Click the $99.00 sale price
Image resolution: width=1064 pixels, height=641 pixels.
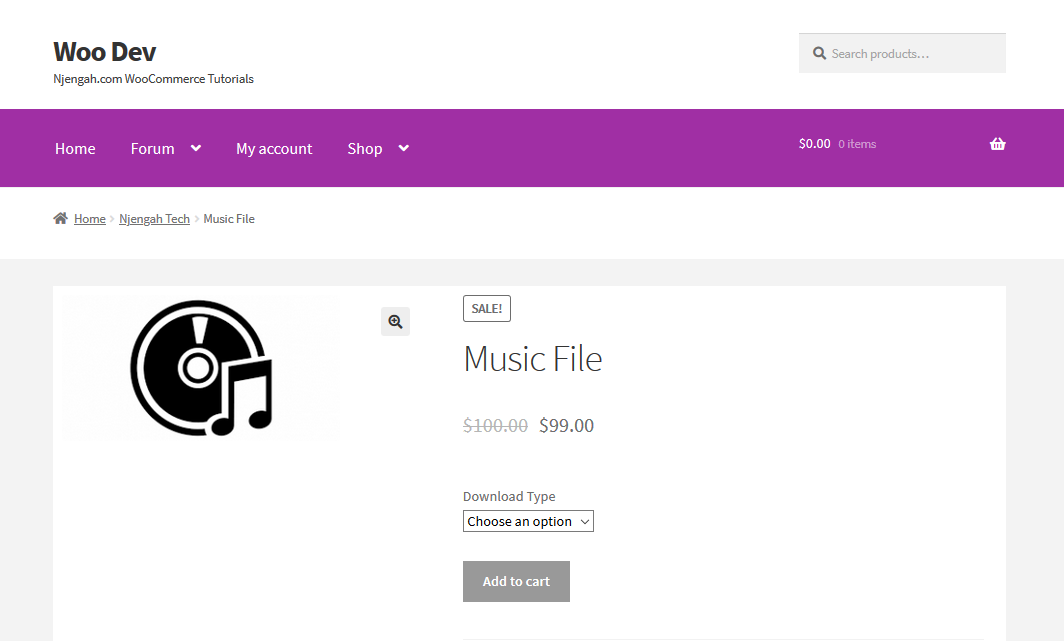coord(567,425)
